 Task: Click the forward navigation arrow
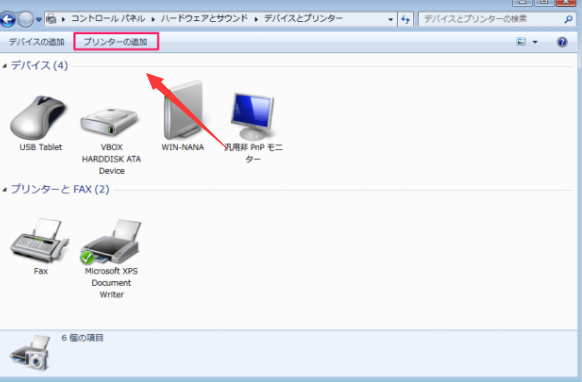pyautogui.click(x=26, y=19)
